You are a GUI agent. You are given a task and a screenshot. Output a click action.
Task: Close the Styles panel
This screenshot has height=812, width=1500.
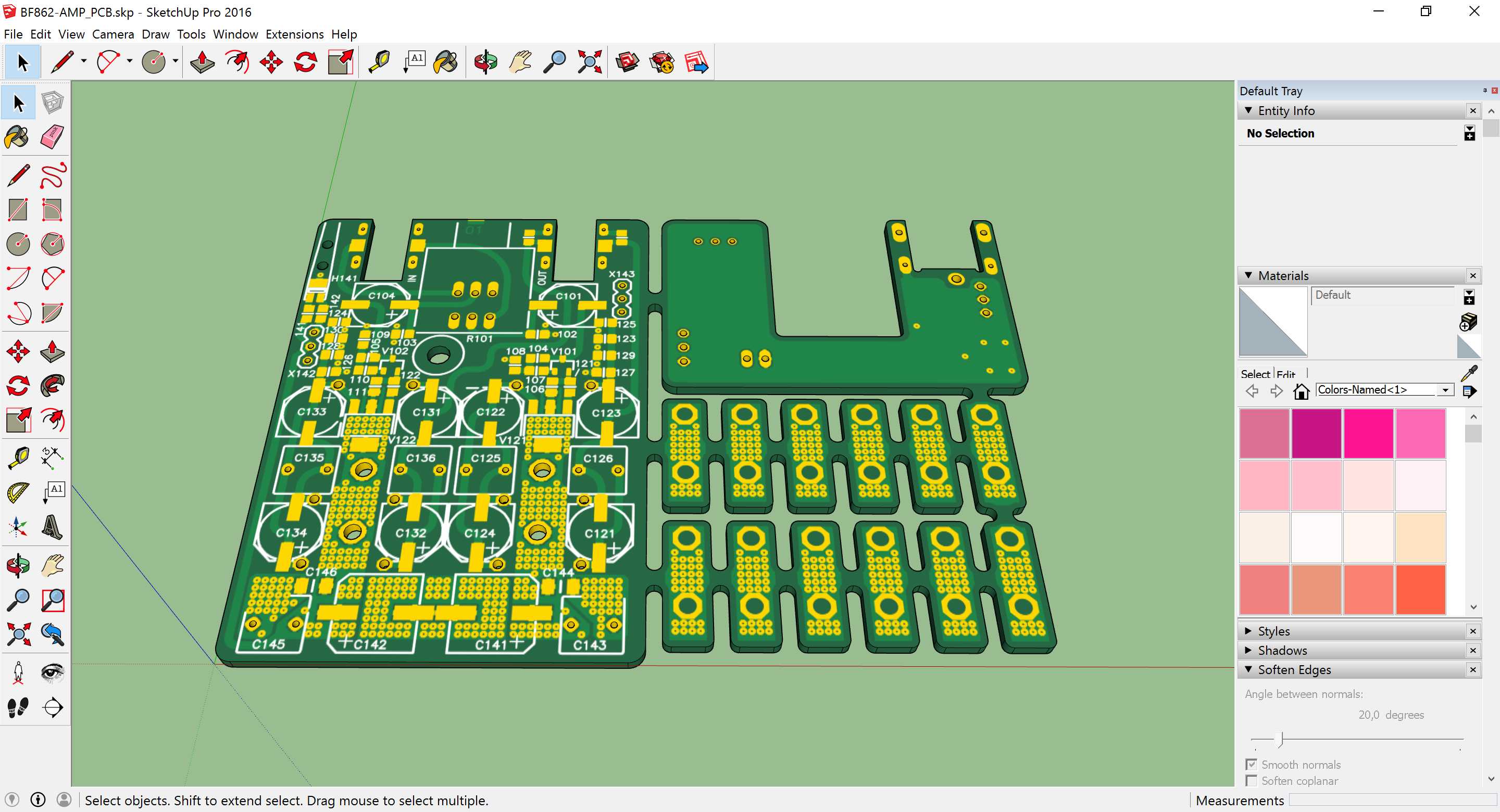[1473, 631]
